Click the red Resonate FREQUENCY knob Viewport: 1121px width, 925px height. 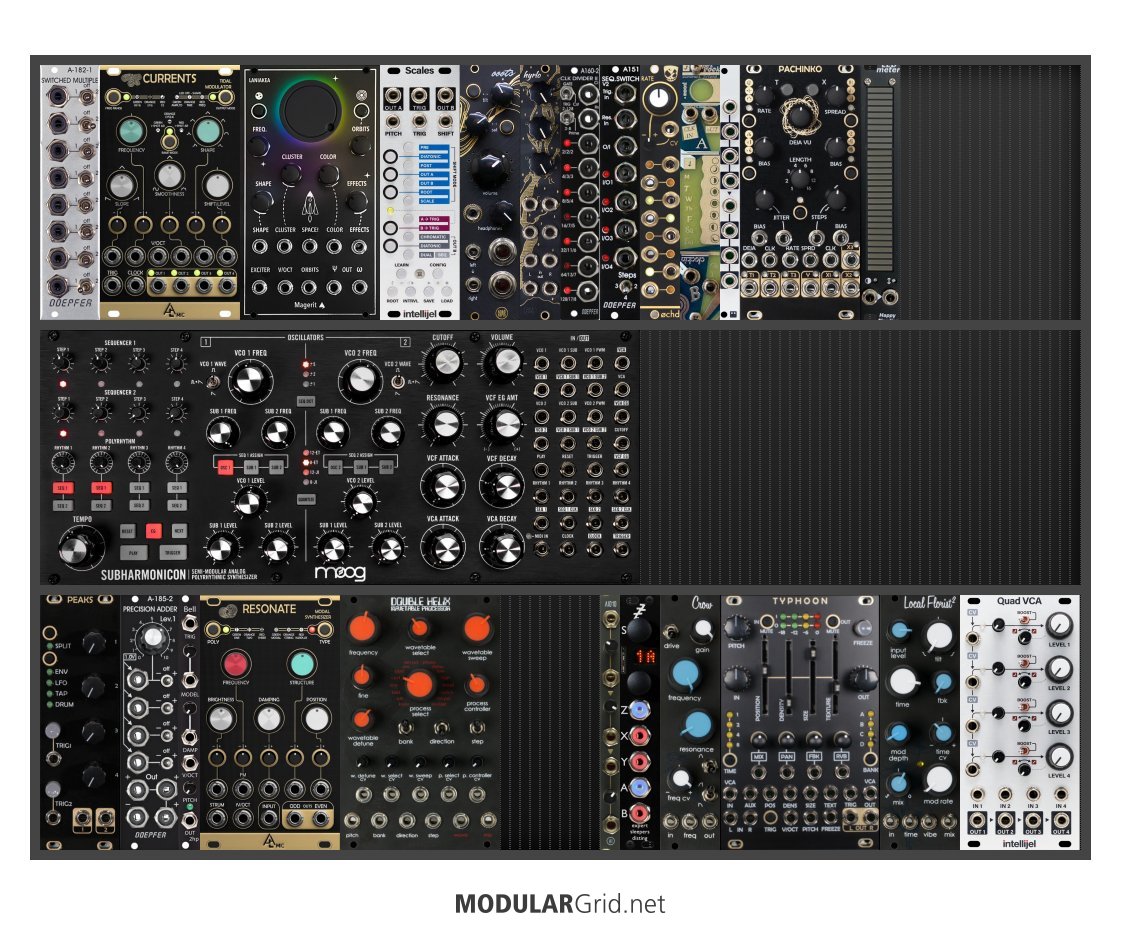click(235, 664)
